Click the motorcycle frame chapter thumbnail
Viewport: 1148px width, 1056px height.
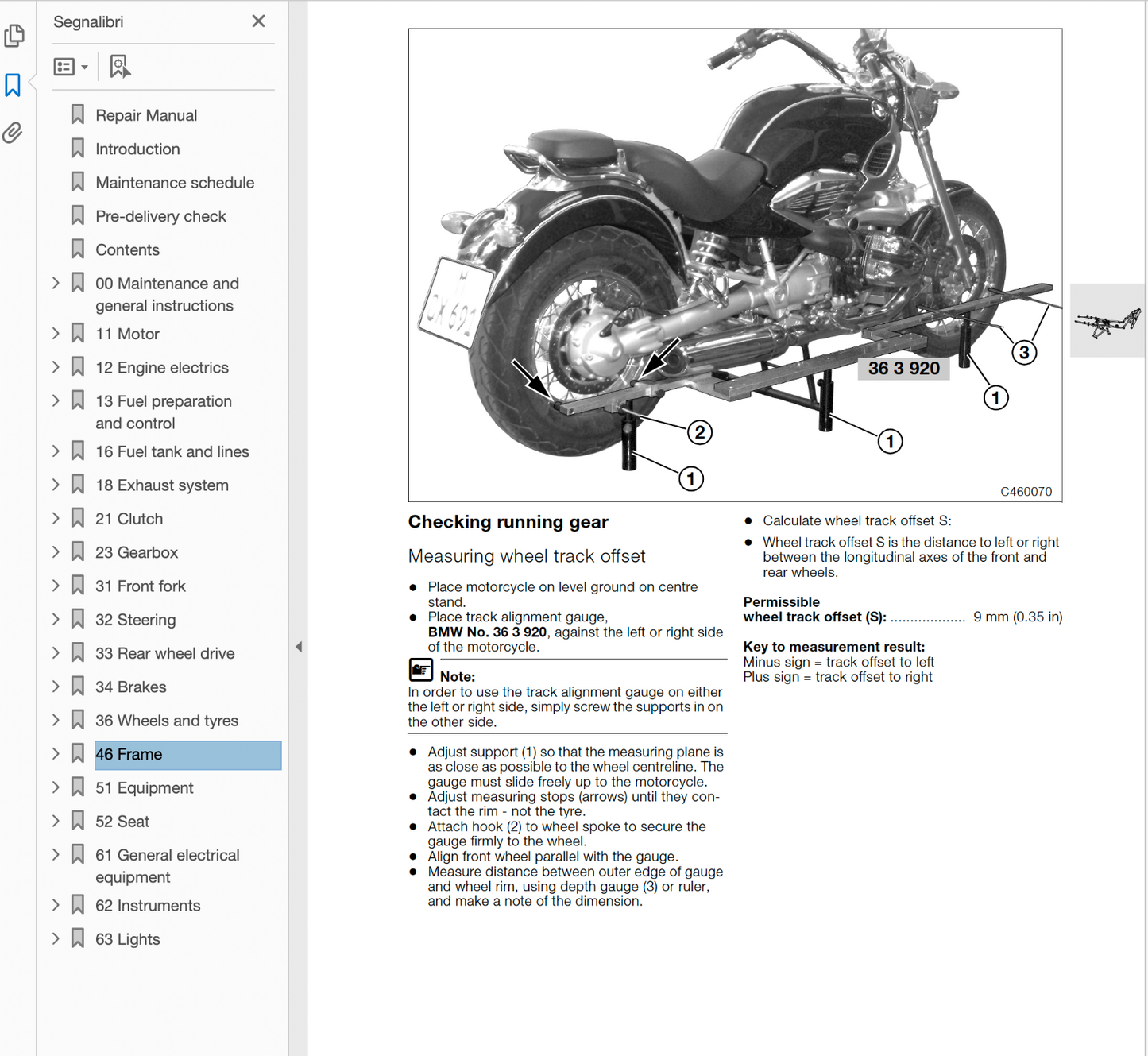[1107, 321]
